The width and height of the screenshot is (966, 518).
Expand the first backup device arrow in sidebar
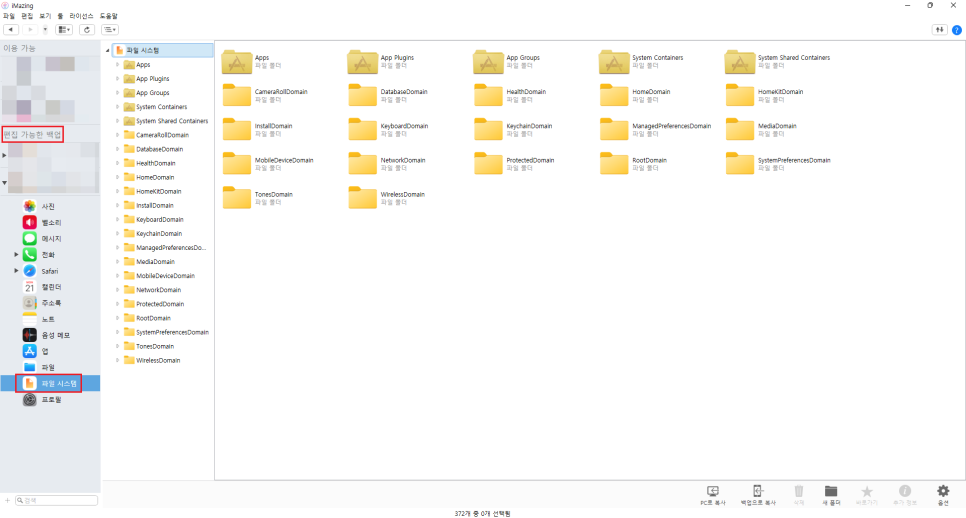(x=4, y=155)
